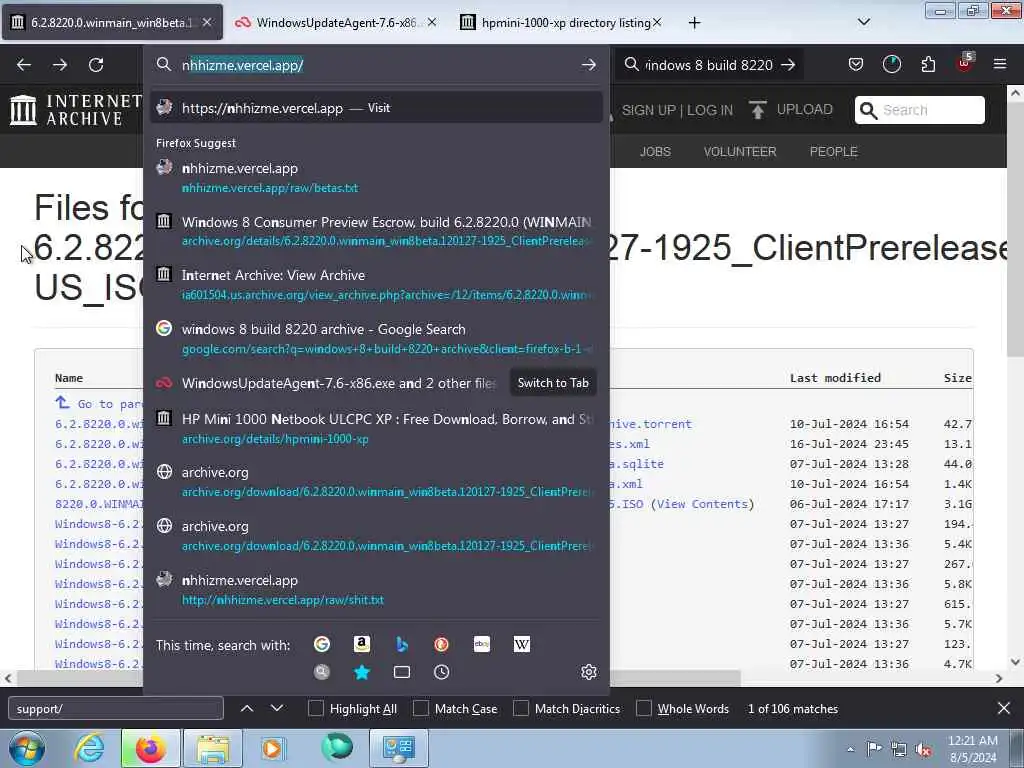Close the hpmini-1000-xp directory listing tab
The height and width of the screenshot is (768, 1024).
(x=657, y=23)
